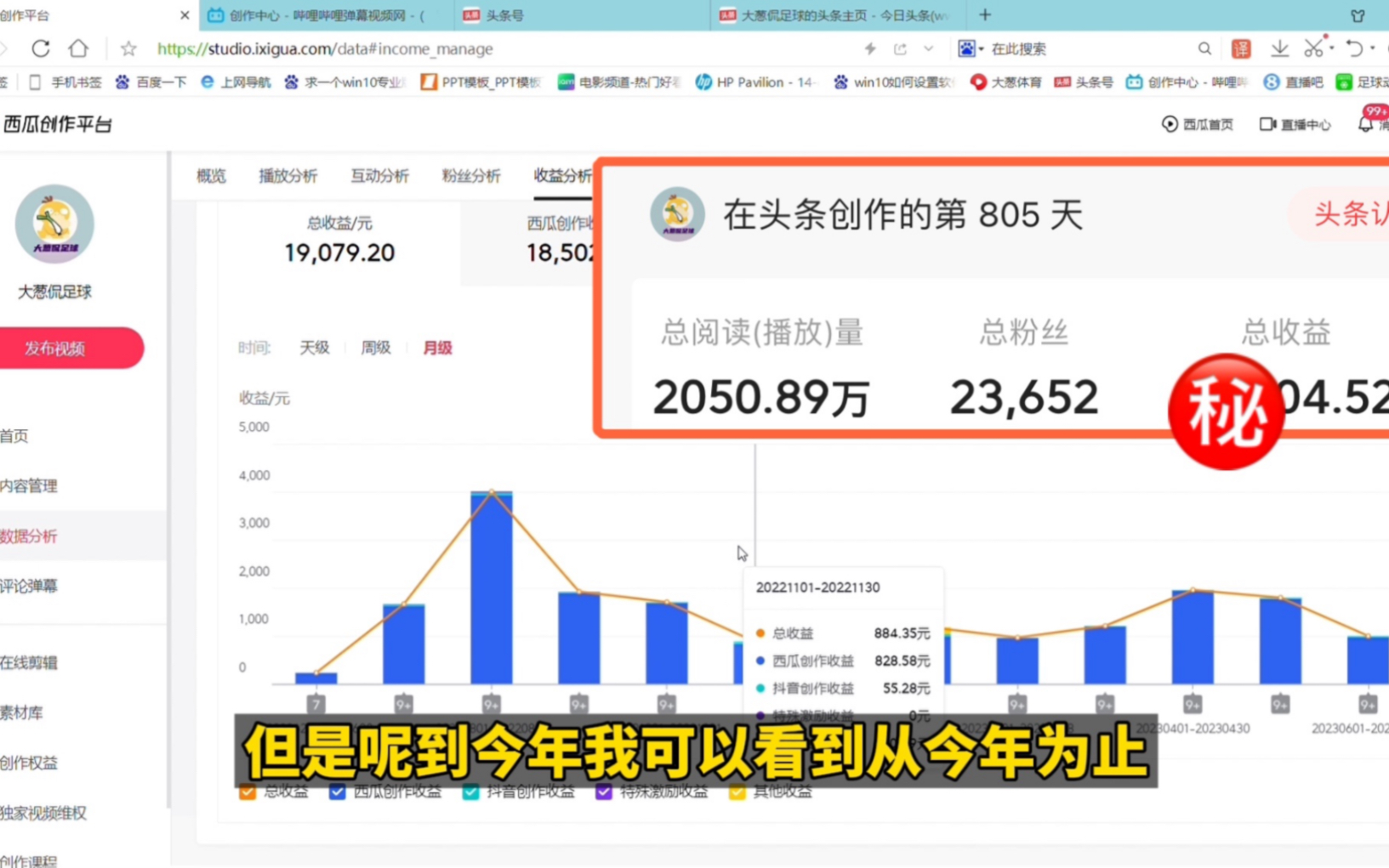1389x868 pixels.
Task: Open the 上网导航 bookmark
Action: pyautogui.click(x=235, y=82)
